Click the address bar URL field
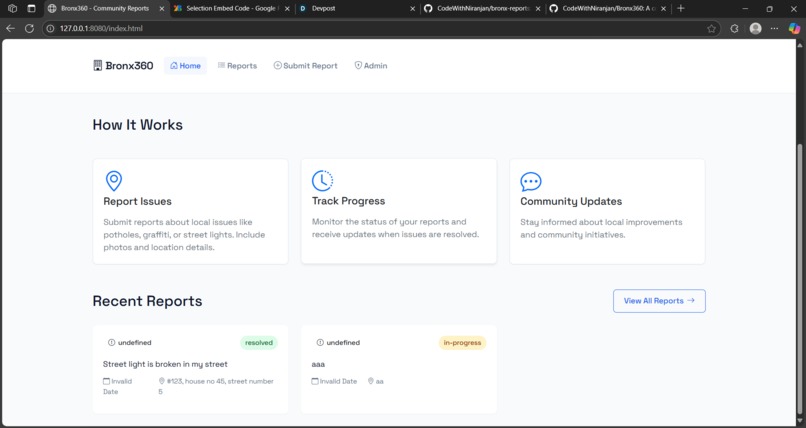The width and height of the screenshot is (806, 428). coord(380,29)
